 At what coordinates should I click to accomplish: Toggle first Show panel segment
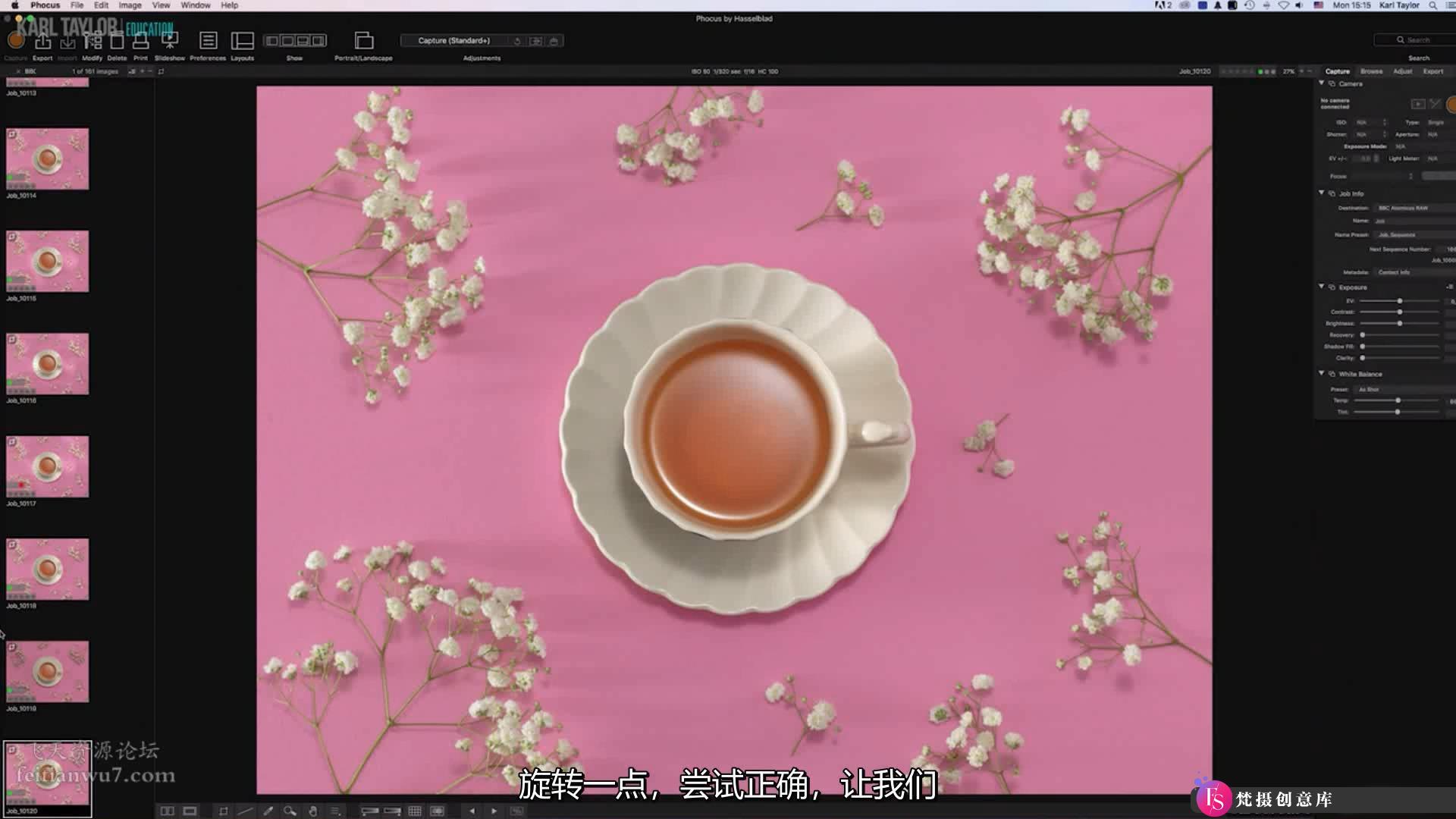tap(271, 40)
